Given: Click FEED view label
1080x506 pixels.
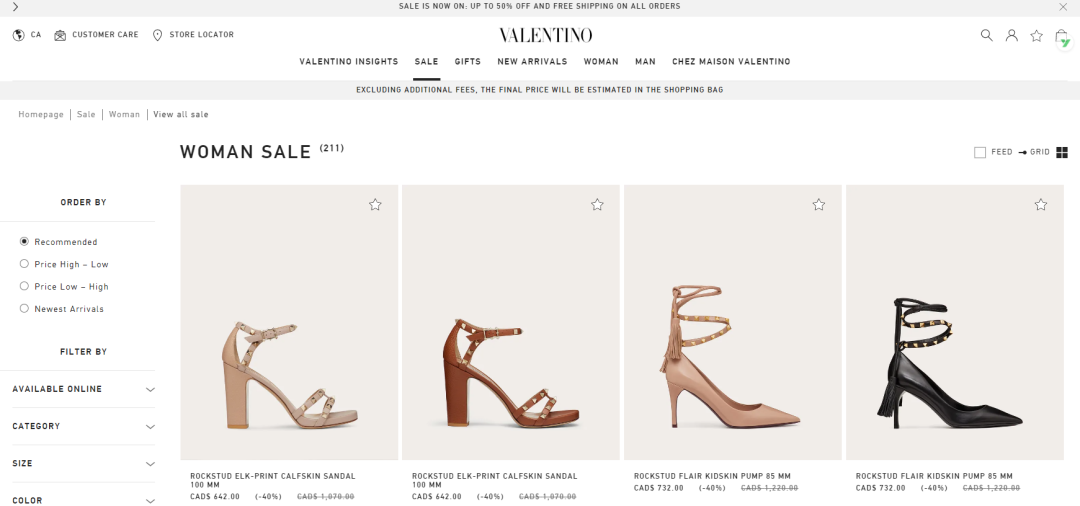Looking at the screenshot, I should tap(1002, 152).
